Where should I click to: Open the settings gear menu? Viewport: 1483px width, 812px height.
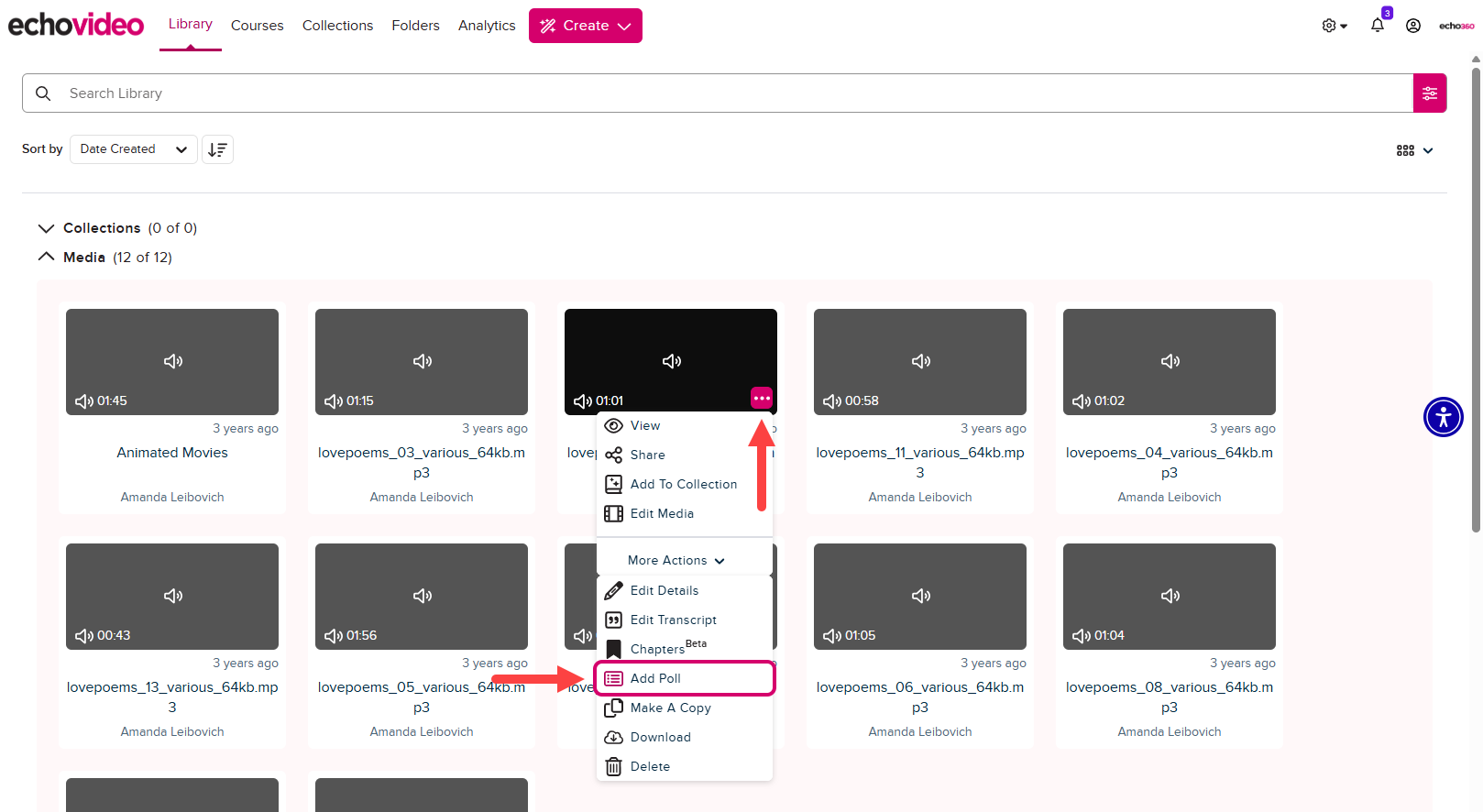click(1334, 26)
